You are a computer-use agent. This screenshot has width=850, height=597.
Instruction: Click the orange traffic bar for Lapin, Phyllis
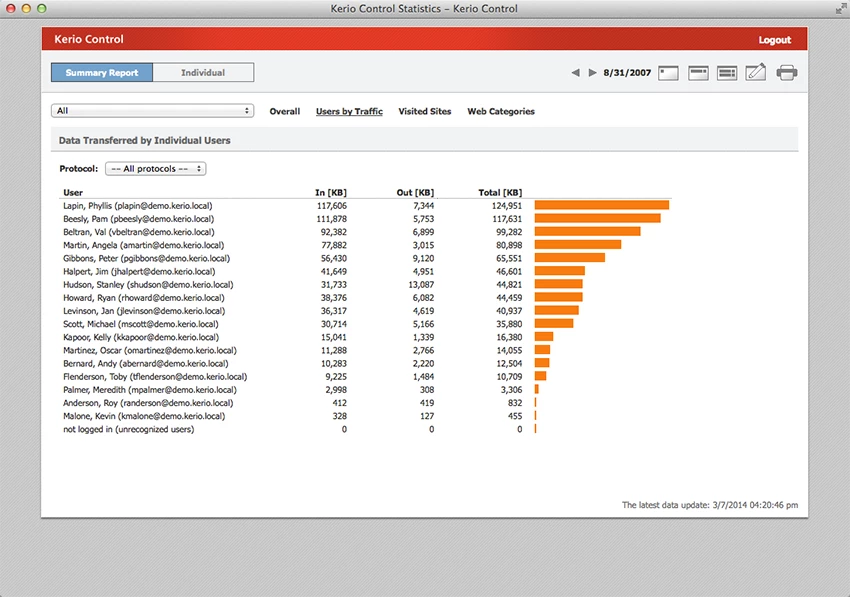(601, 205)
